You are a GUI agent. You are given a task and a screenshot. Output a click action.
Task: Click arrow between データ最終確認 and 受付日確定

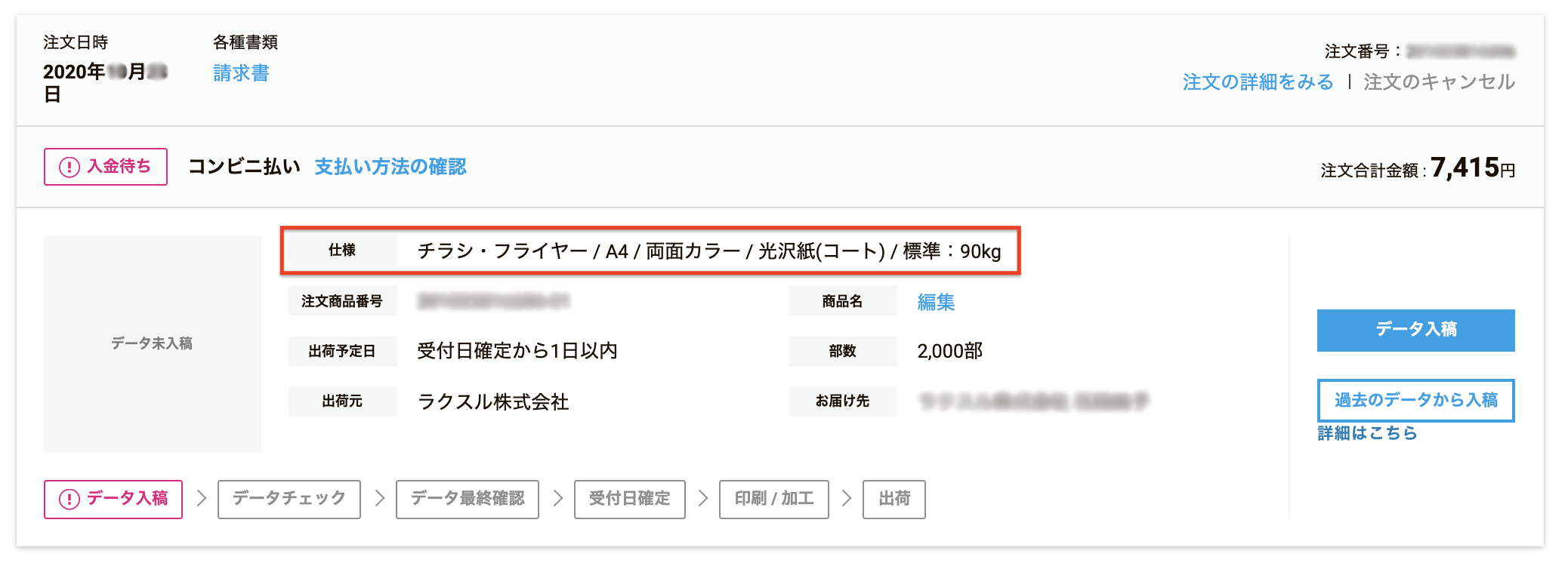coord(557,499)
